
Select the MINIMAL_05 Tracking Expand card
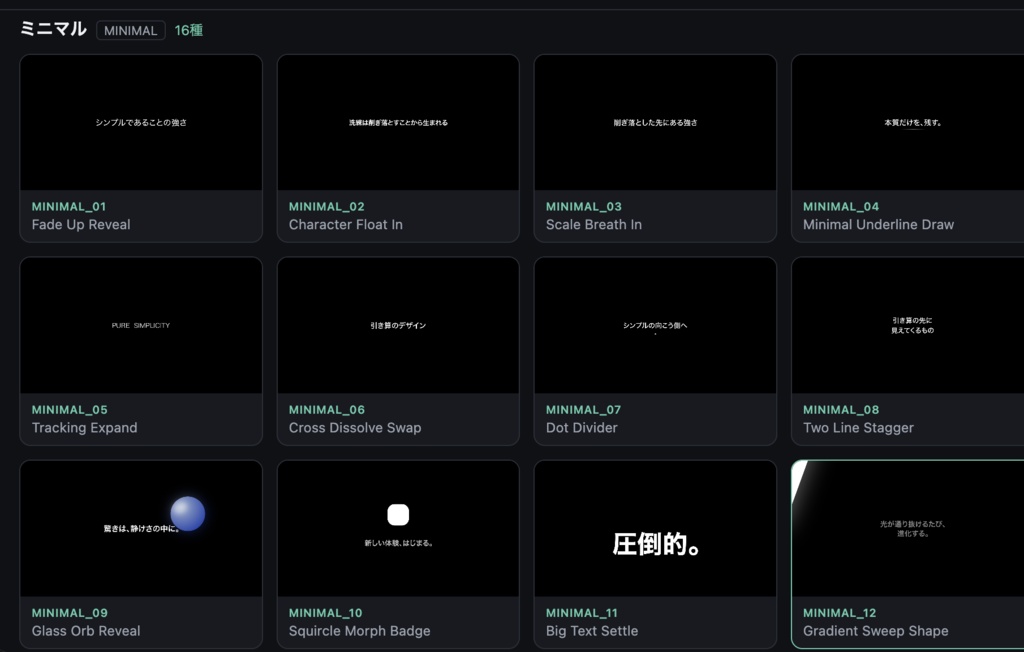tap(141, 351)
